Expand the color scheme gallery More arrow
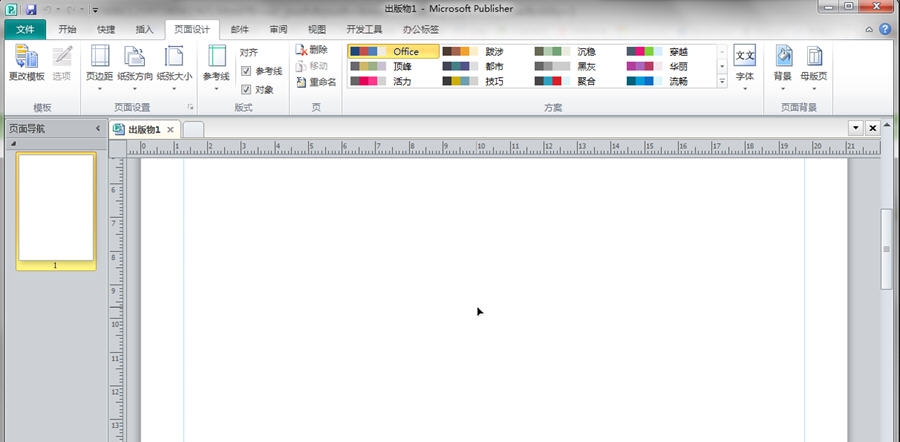Viewport: 900px width, 442px height. coord(722,82)
